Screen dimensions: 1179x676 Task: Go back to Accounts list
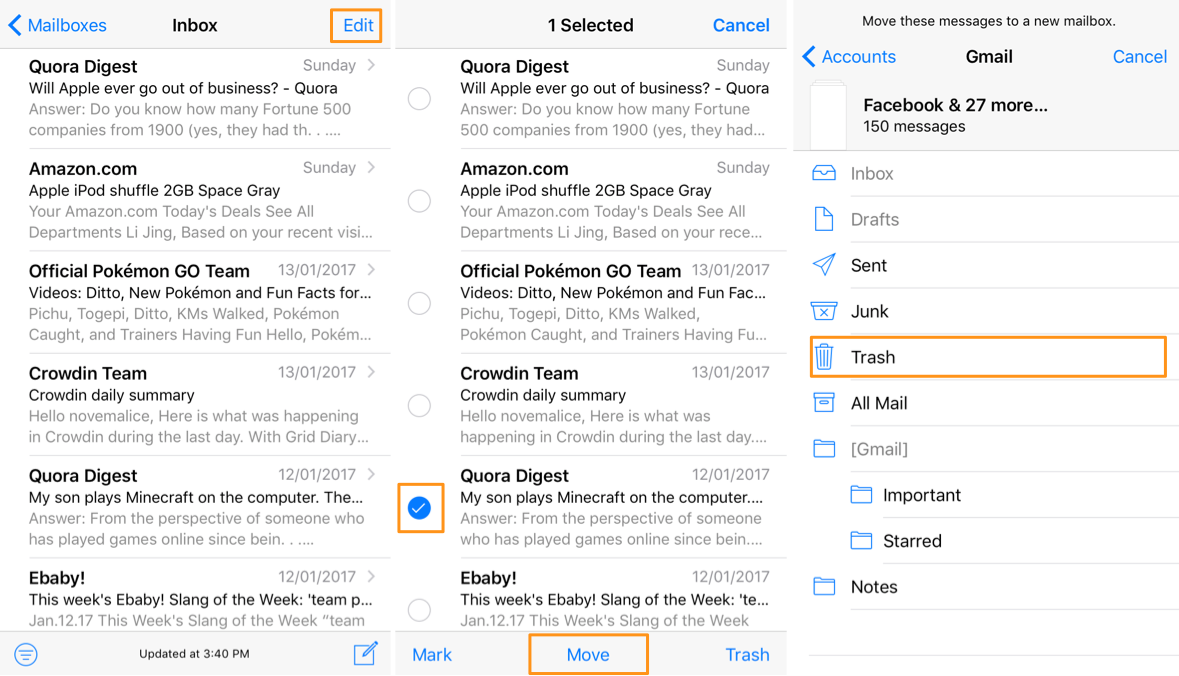(849, 57)
